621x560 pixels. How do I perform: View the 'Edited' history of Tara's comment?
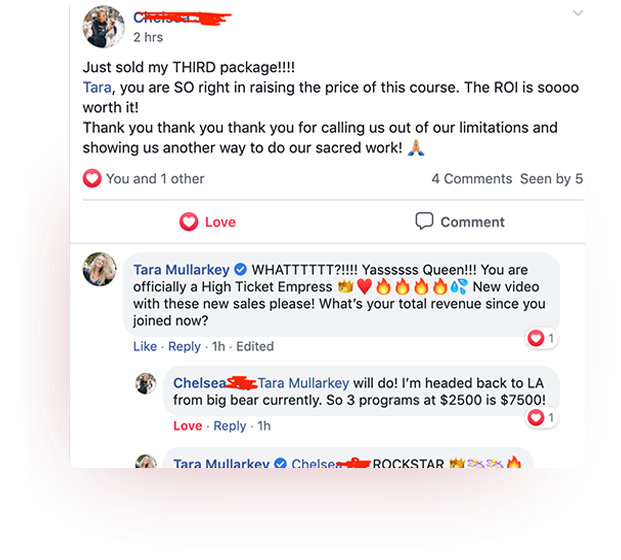coord(255,347)
